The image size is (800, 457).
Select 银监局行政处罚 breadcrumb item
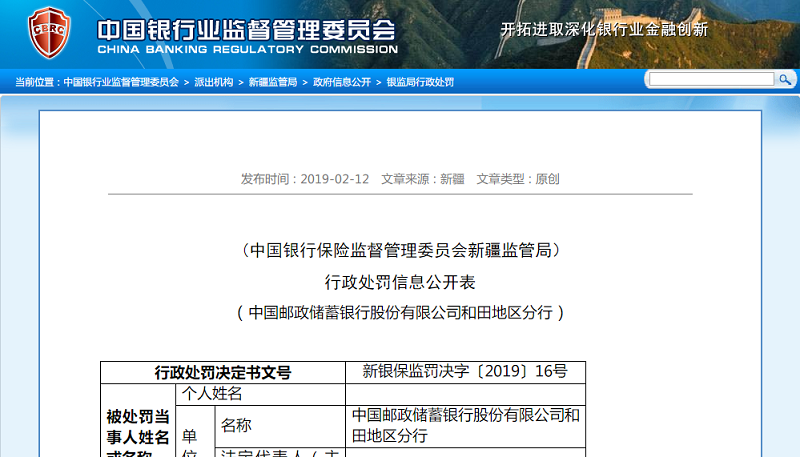click(x=420, y=82)
